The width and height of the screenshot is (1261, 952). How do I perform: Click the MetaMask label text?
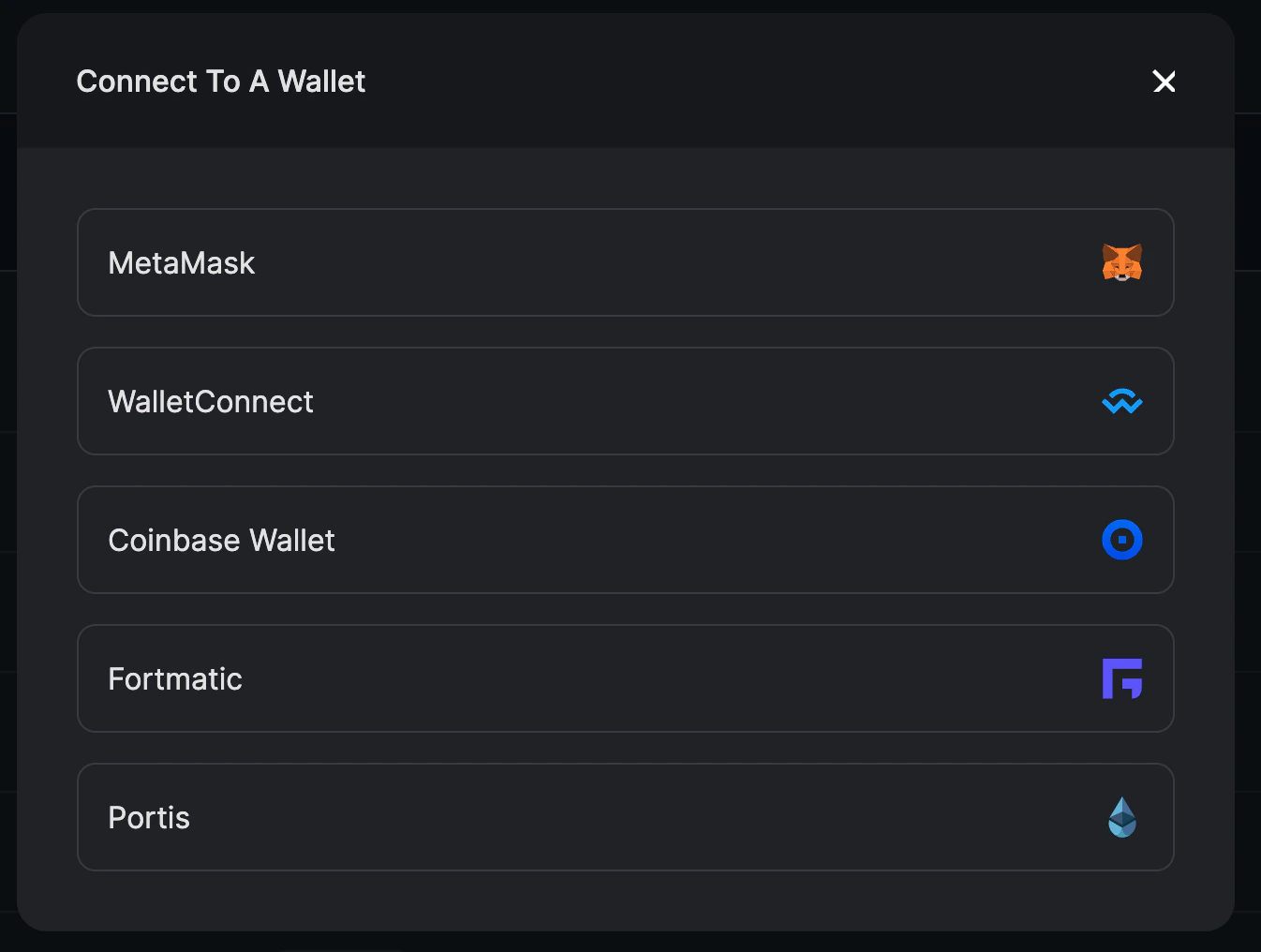(x=181, y=263)
